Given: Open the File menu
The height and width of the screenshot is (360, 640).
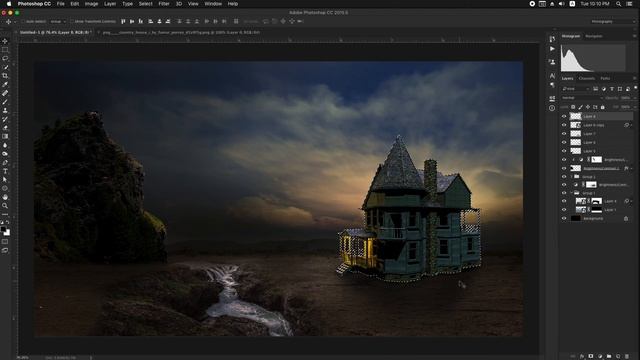Looking at the screenshot, I should click(60, 4).
